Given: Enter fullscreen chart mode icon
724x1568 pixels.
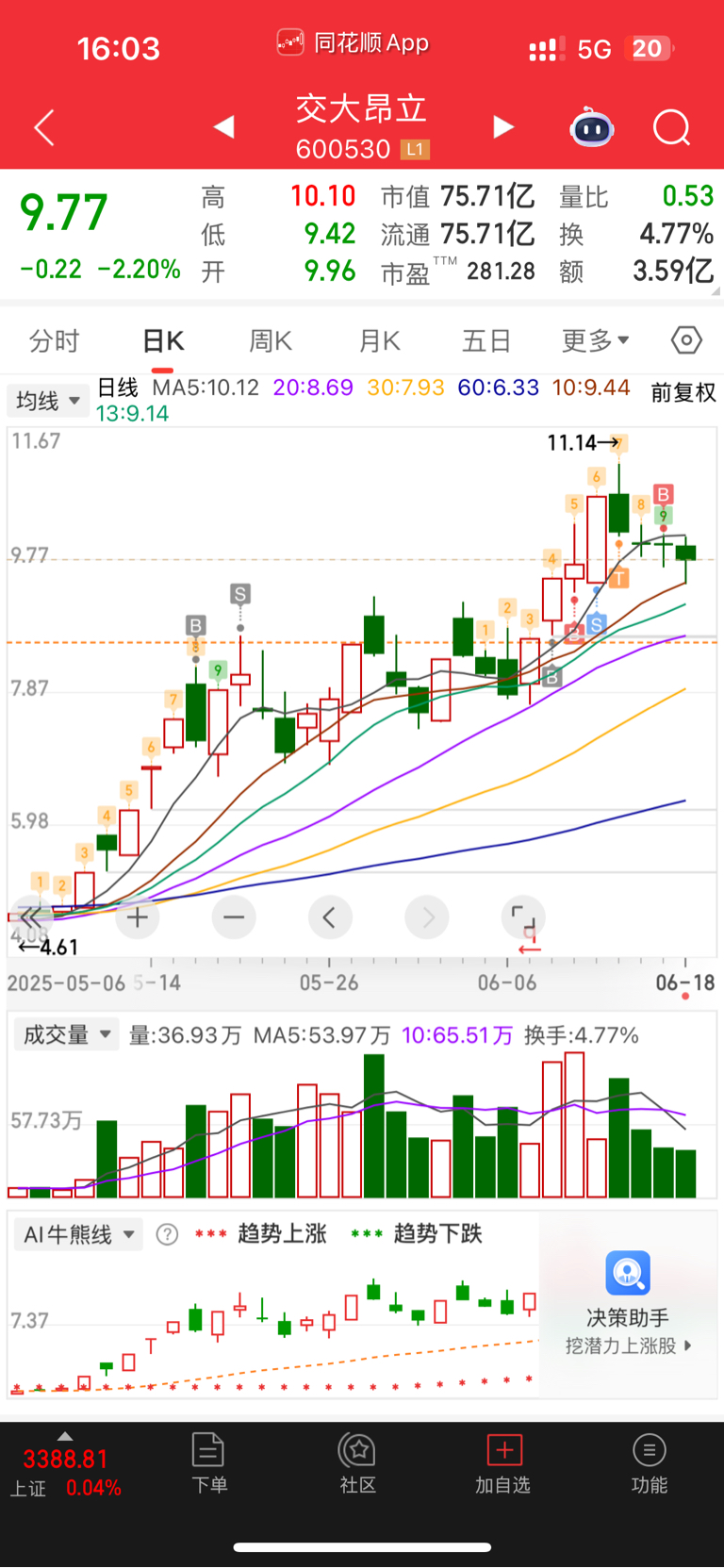Looking at the screenshot, I should [523, 917].
